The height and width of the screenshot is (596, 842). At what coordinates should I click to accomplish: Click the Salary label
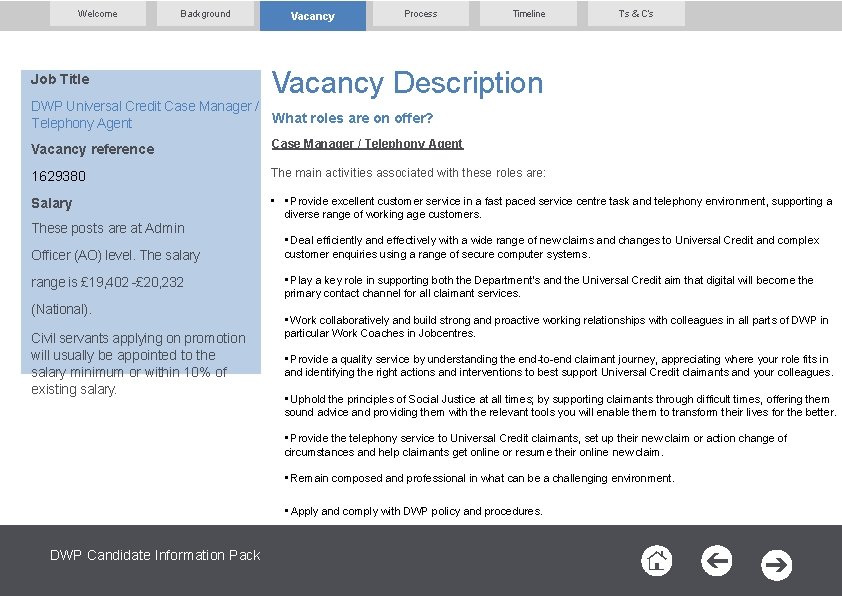[x=52, y=203]
